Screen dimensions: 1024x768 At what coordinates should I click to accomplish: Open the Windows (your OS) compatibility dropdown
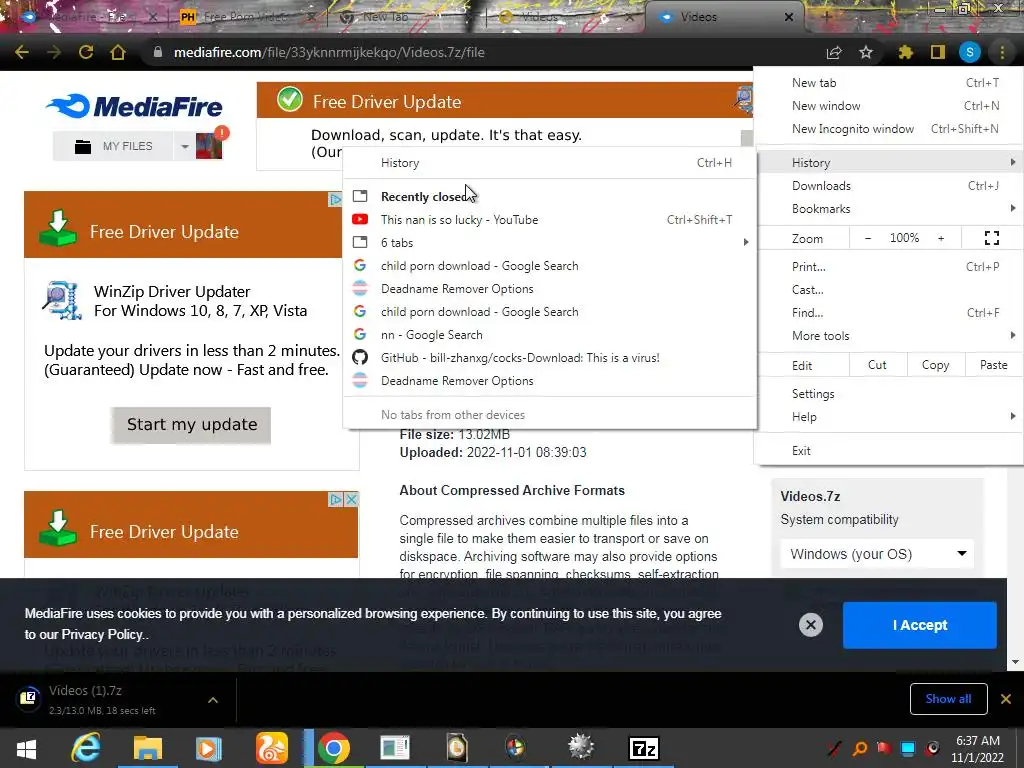click(x=878, y=554)
